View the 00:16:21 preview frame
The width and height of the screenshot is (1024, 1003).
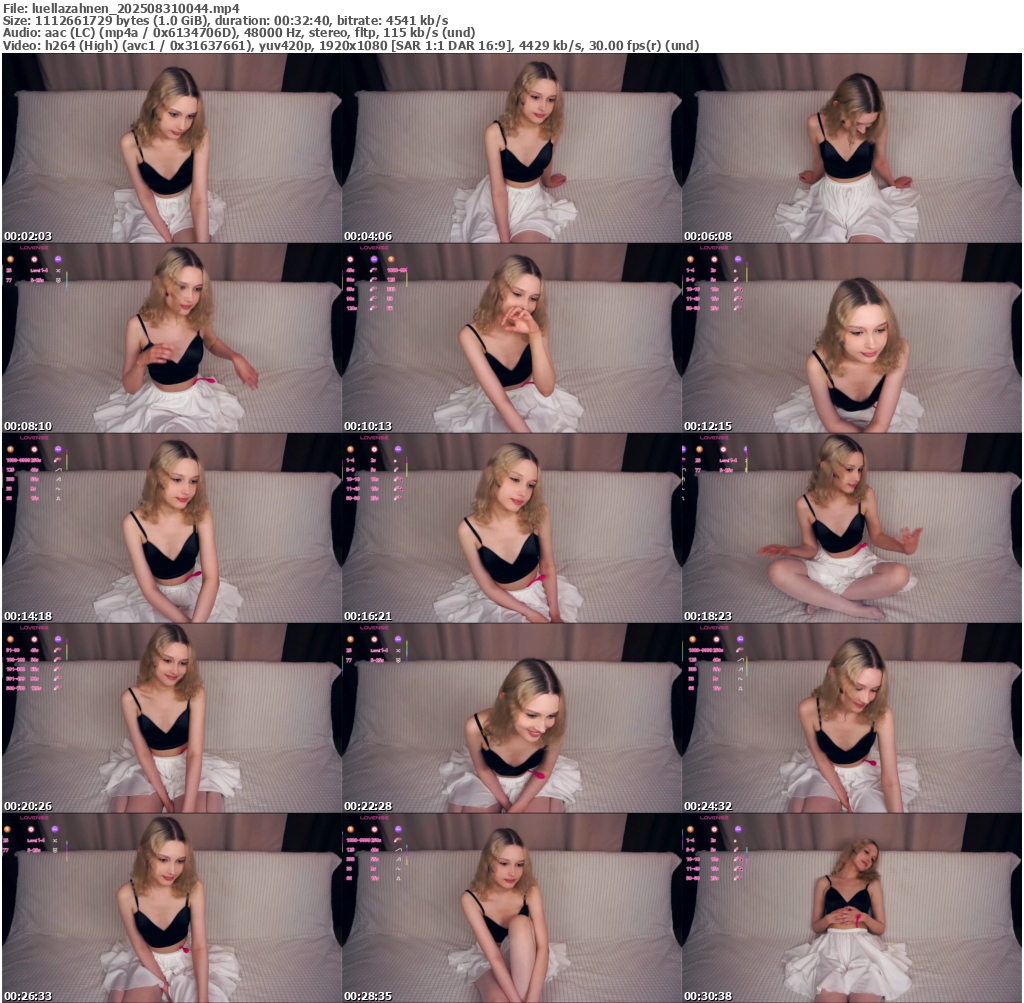point(512,528)
